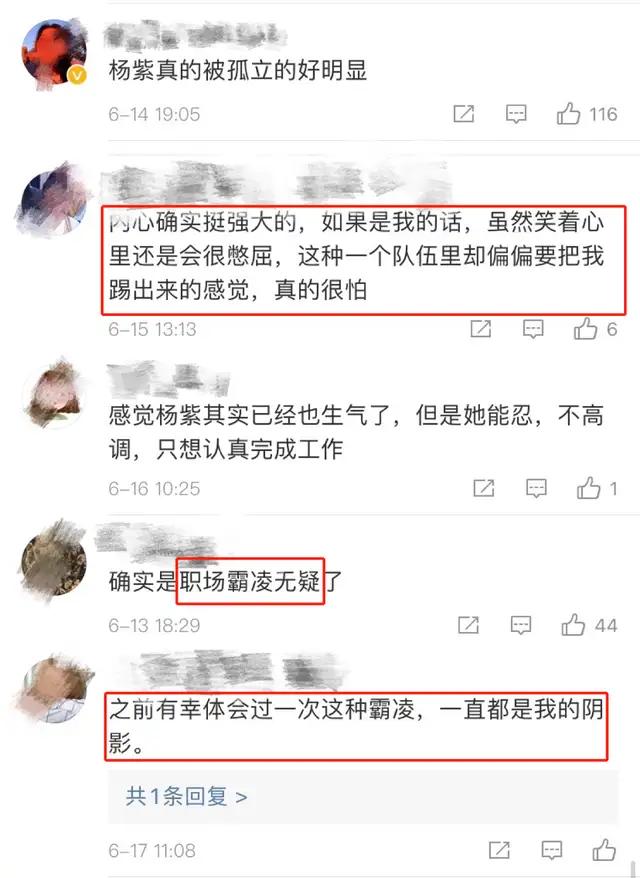Open the comment text 杨紫真的被孤立的好明显
The width and height of the screenshot is (640, 878).
pos(238,71)
